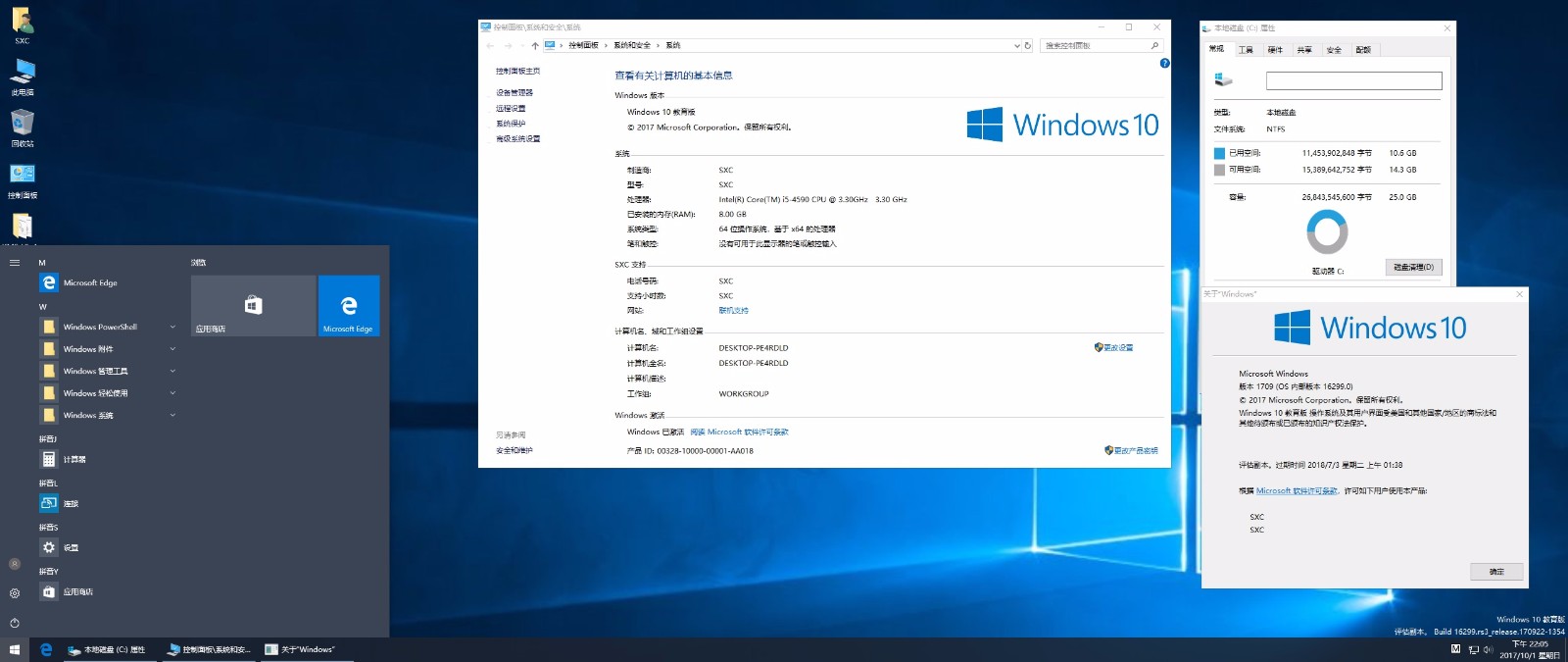Click the Microsoft Edge tile in Start

coord(349,306)
